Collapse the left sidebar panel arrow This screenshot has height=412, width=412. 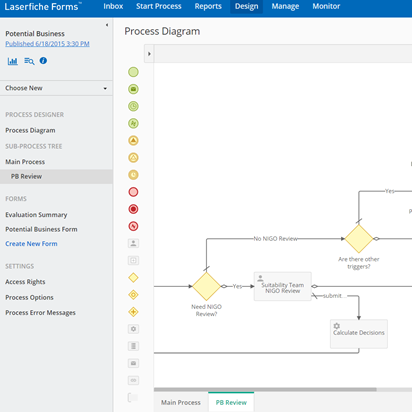(107, 25)
